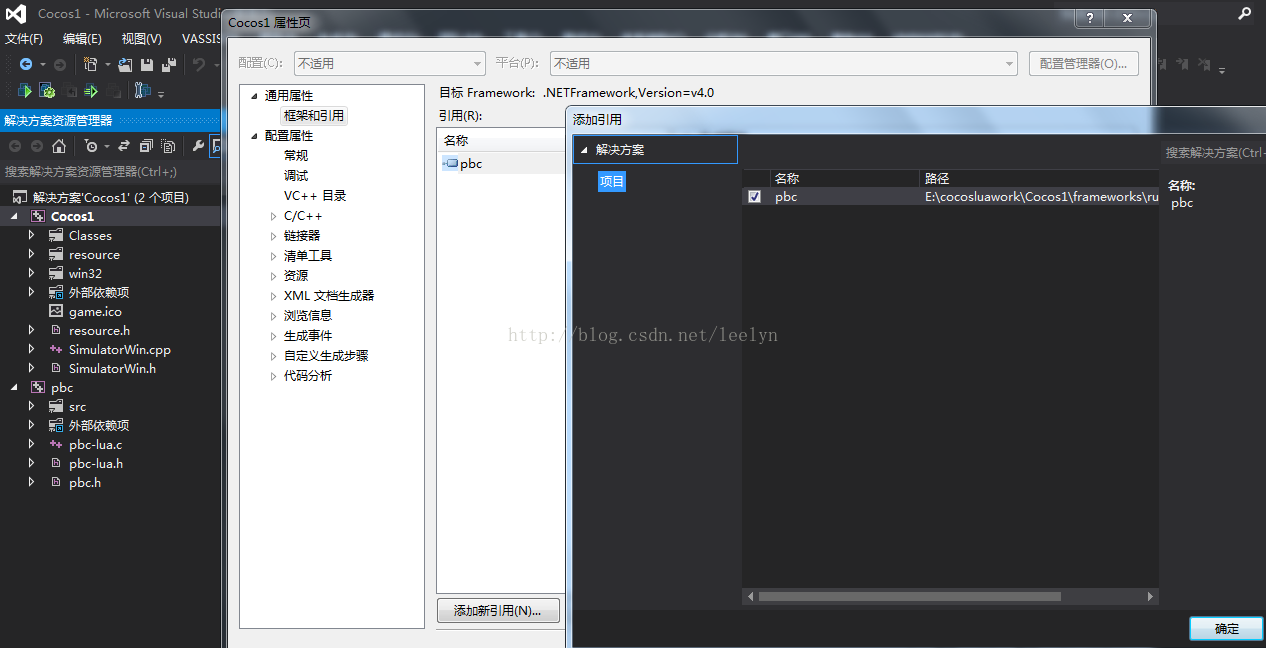Open the new project dropdown arrow
This screenshot has width=1266, height=648.
107,65
